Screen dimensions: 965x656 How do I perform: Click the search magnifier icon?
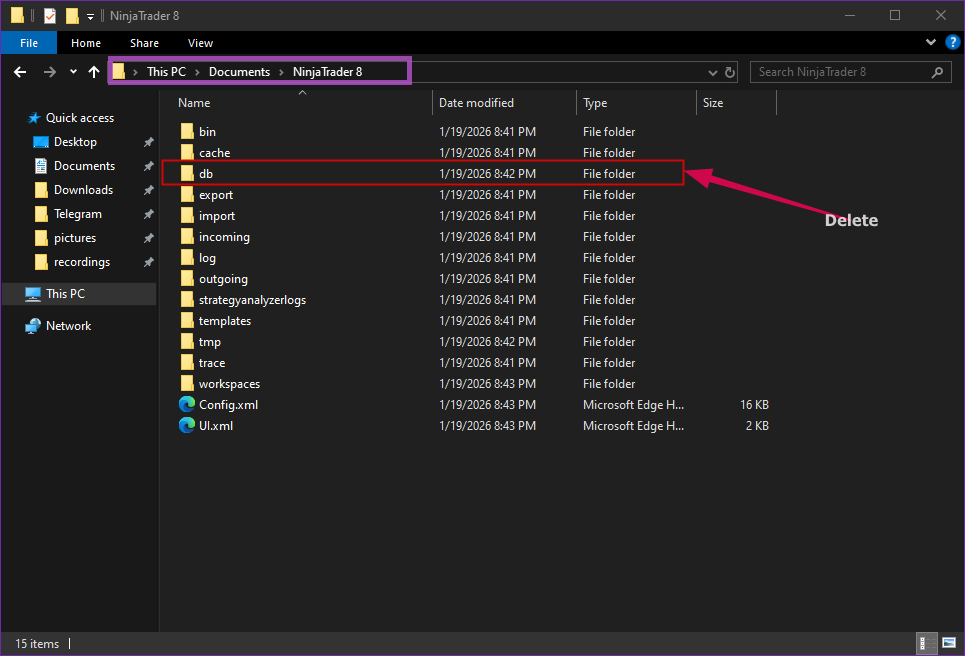(x=939, y=72)
